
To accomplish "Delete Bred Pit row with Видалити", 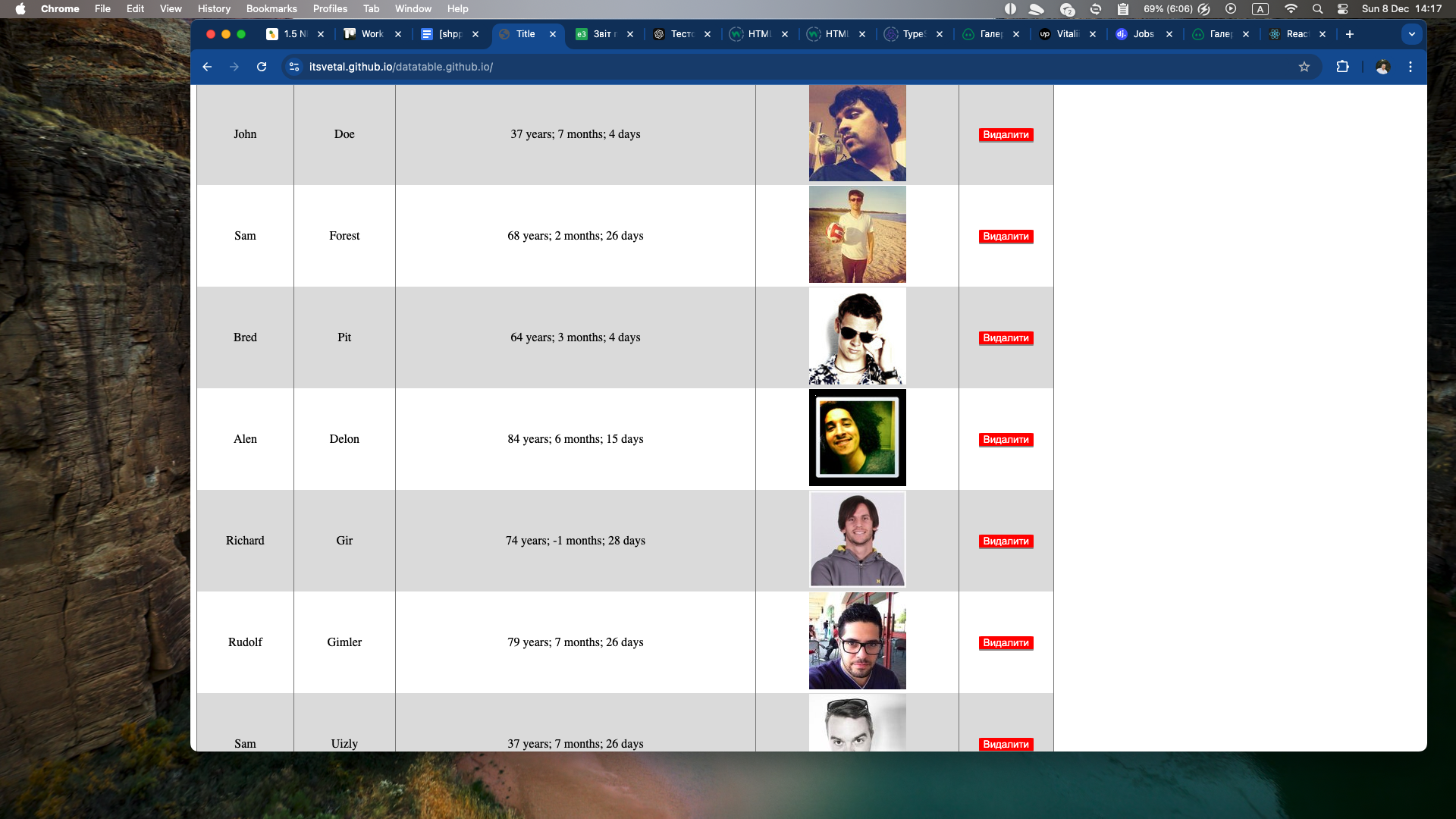I will coord(1006,338).
